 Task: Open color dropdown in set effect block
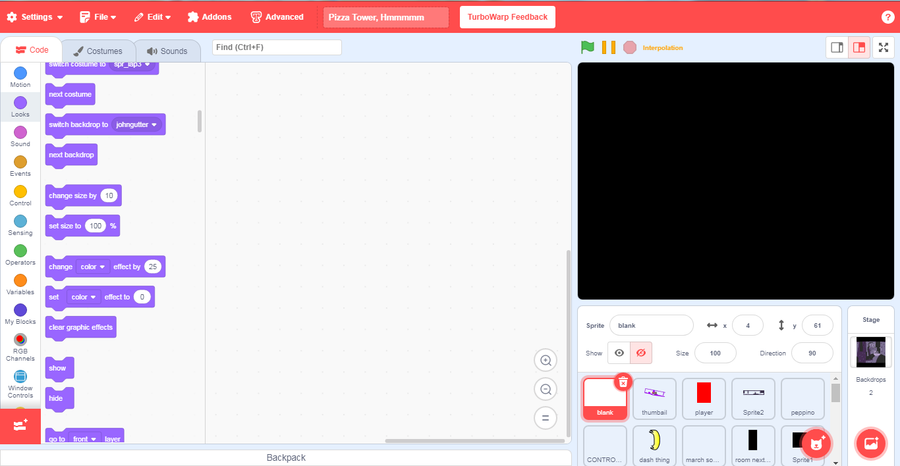tap(83, 297)
